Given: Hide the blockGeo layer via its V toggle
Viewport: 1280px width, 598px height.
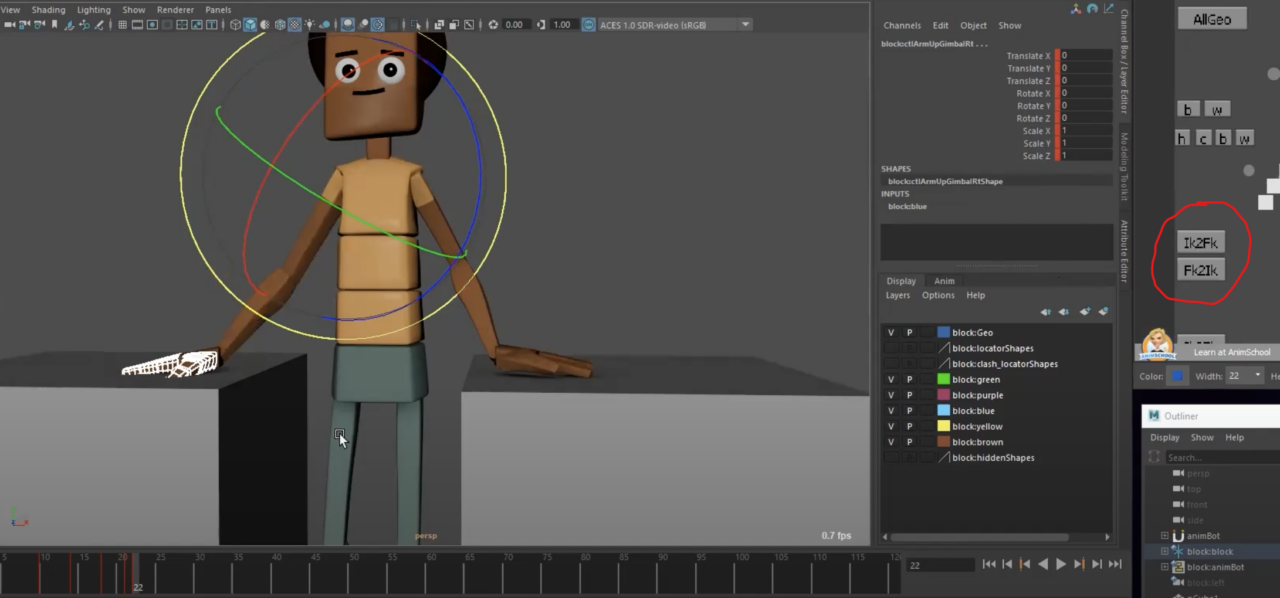Looking at the screenshot, I should coord(890,332).
